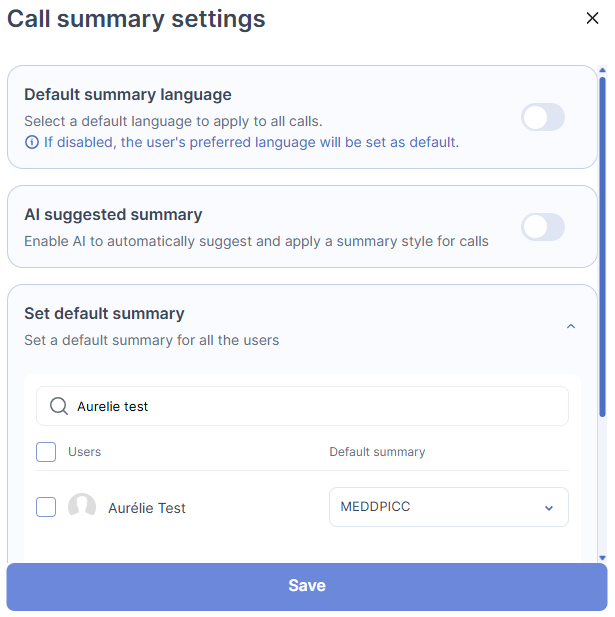Click the info icon under Default summary language
Screen dimensions: 615x617
coord(32,142)
